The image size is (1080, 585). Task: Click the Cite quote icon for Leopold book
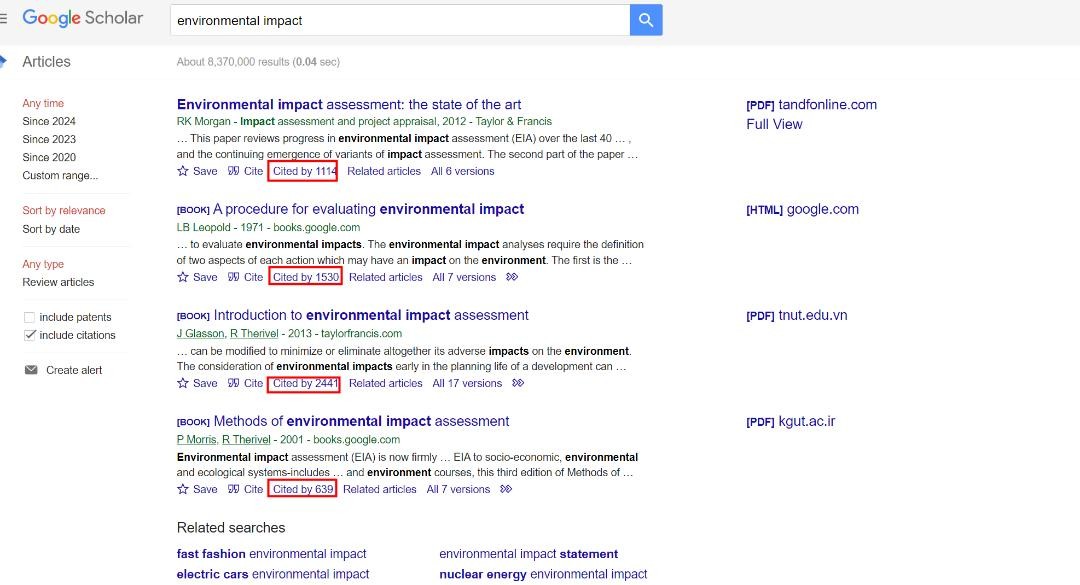(x=233, y=277)
